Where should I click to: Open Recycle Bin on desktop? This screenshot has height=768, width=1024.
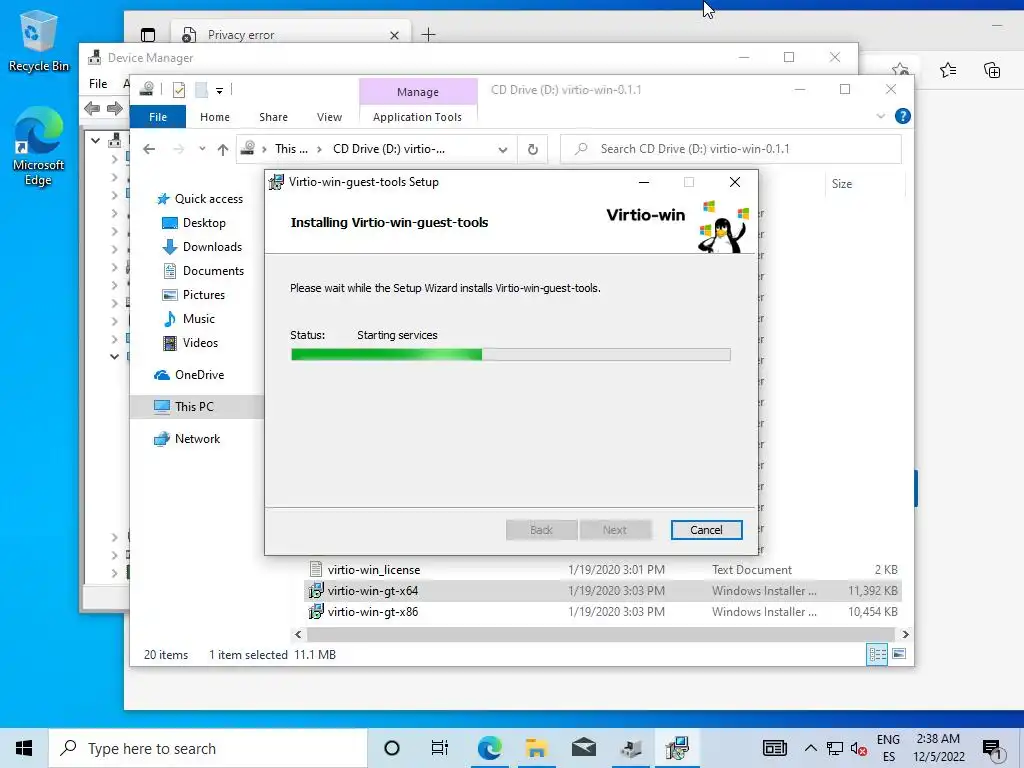[x=39, y=40]
